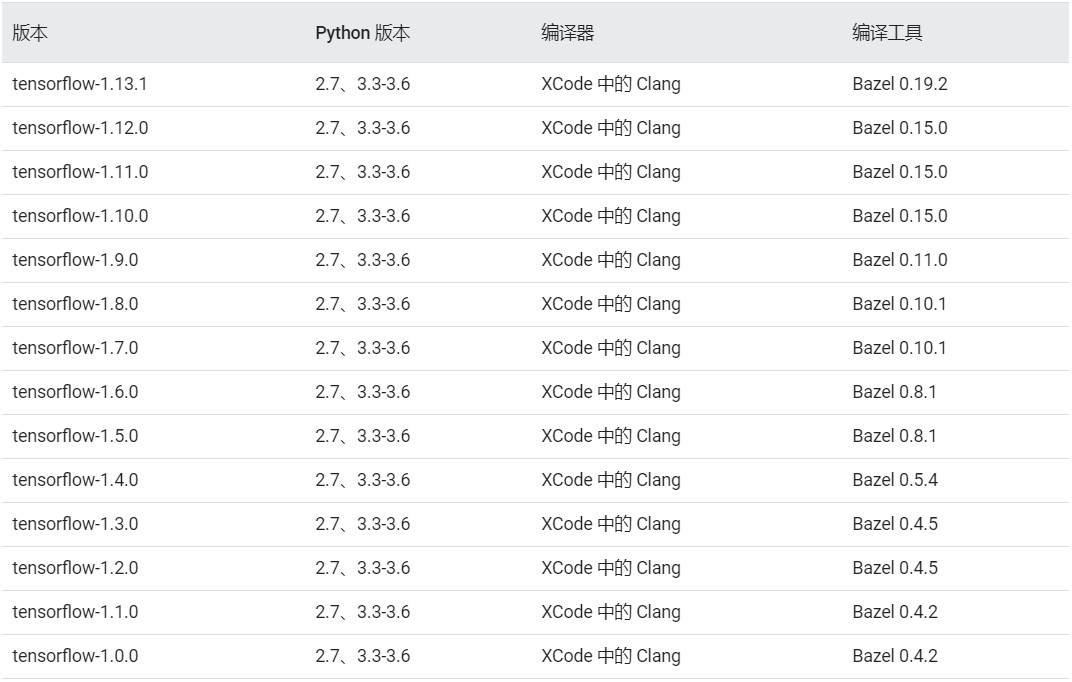Click the tensorflow-1.12.0 version cell

(x=80, y=128)
